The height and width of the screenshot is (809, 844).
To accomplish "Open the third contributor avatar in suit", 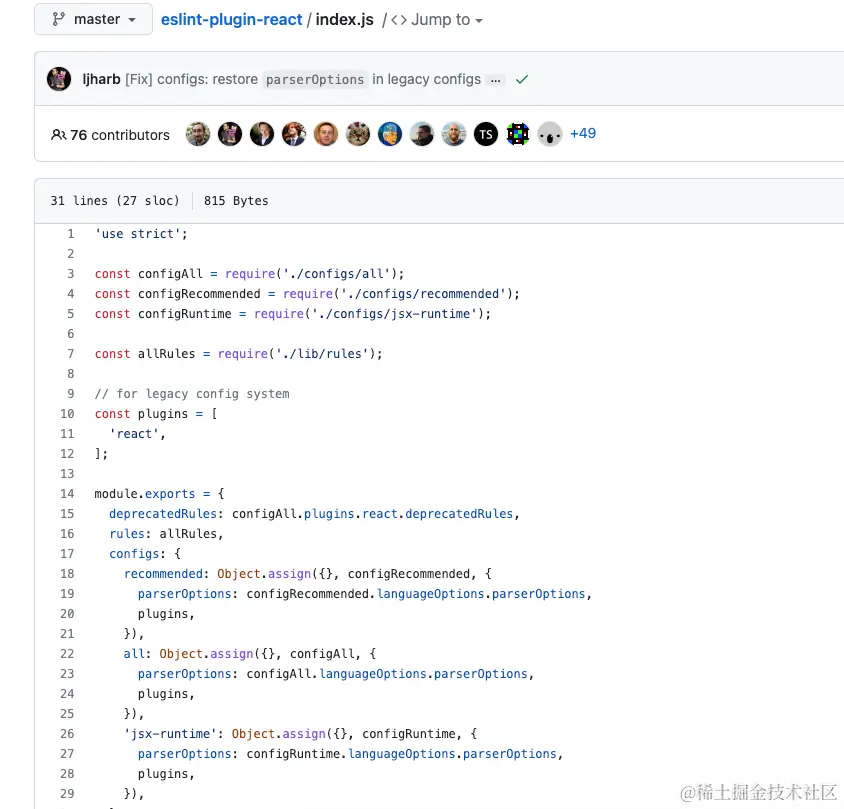I will pos(262,134).
